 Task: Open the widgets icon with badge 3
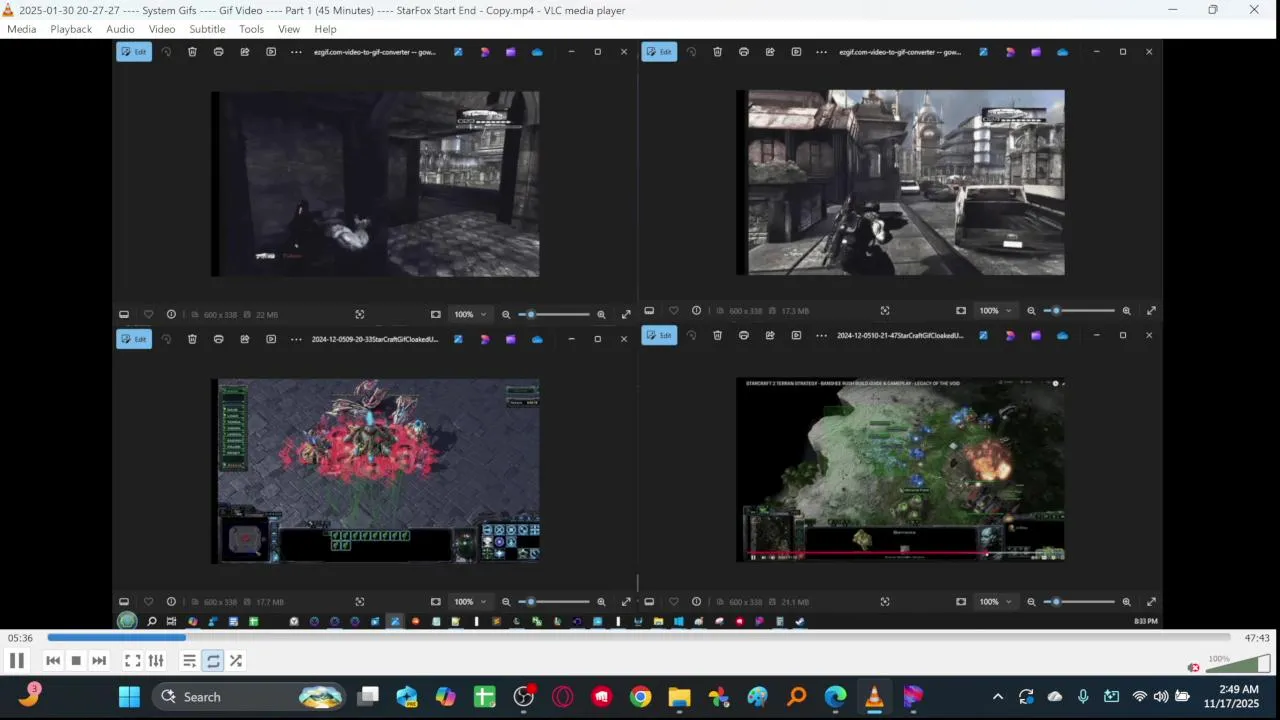pos(29,695)
